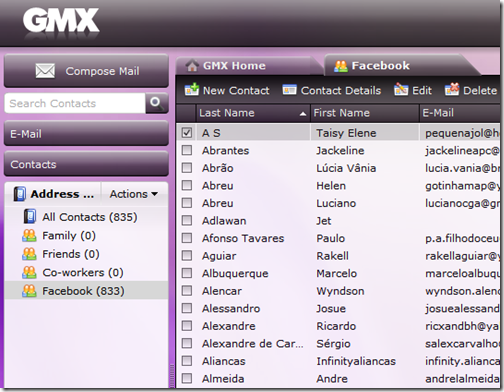
Task: Click the Facebook group icon in sidebar
Action: click(29, 291)
